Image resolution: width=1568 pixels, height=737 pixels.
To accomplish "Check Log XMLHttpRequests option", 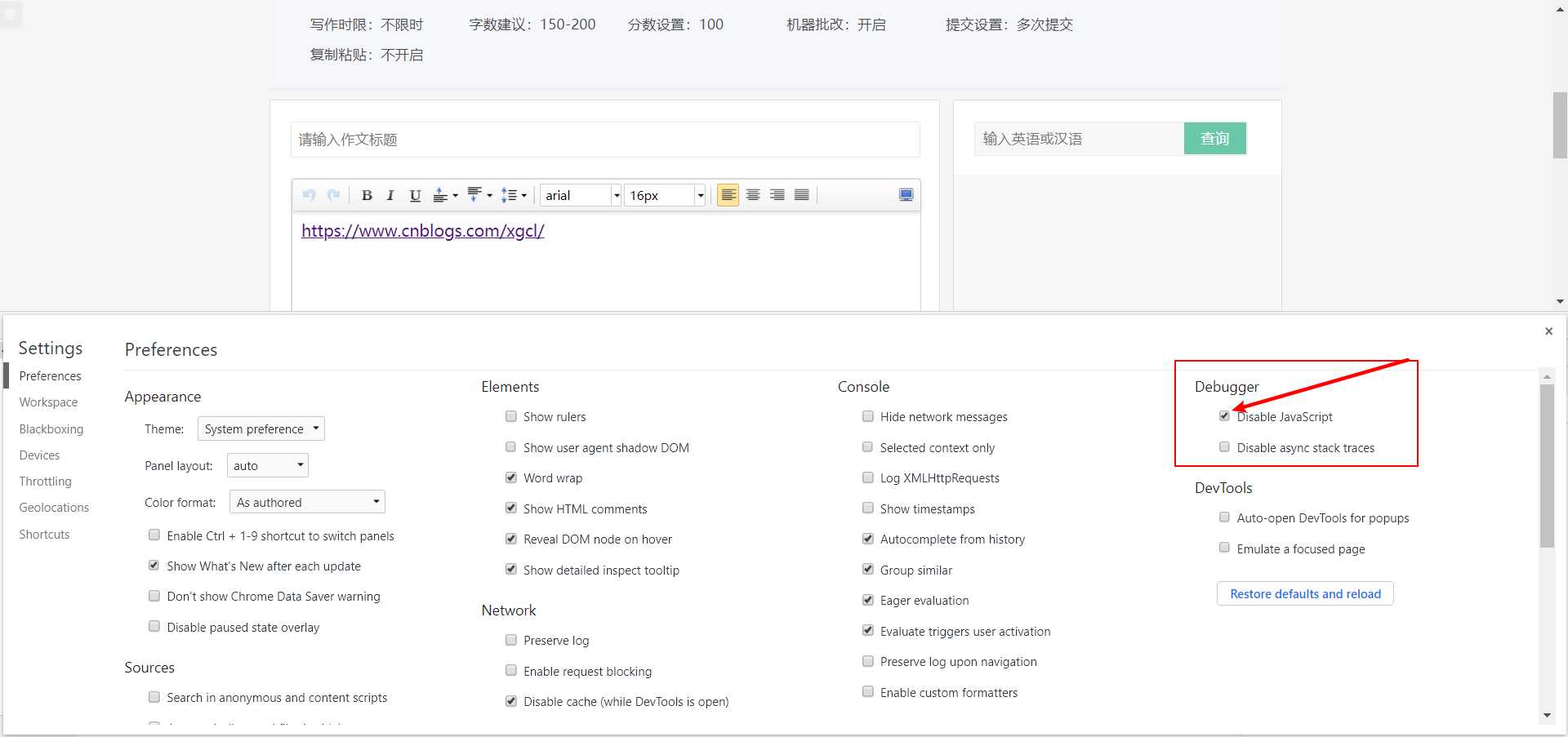I will [867, 477].
